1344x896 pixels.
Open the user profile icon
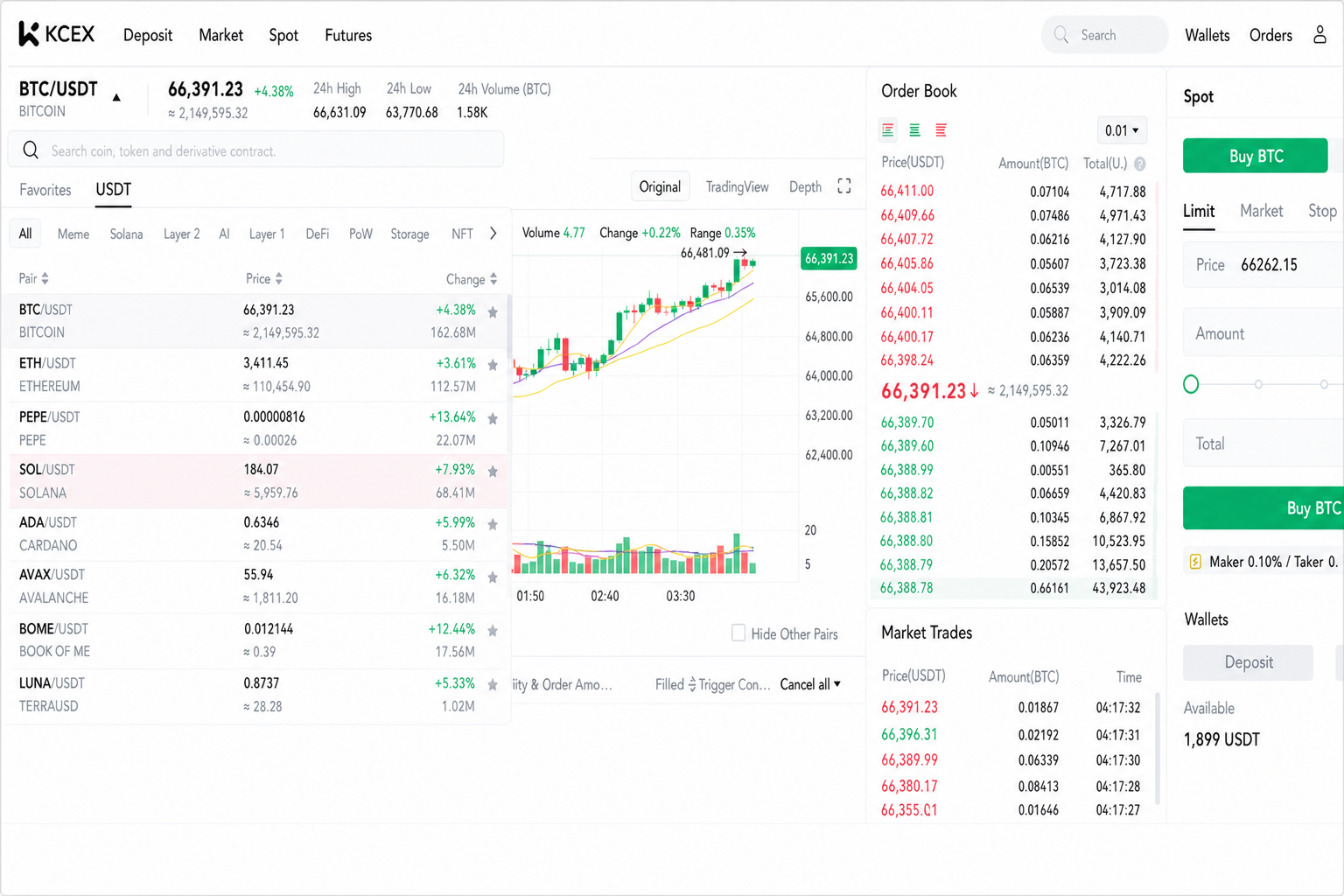pos(1319,34)
